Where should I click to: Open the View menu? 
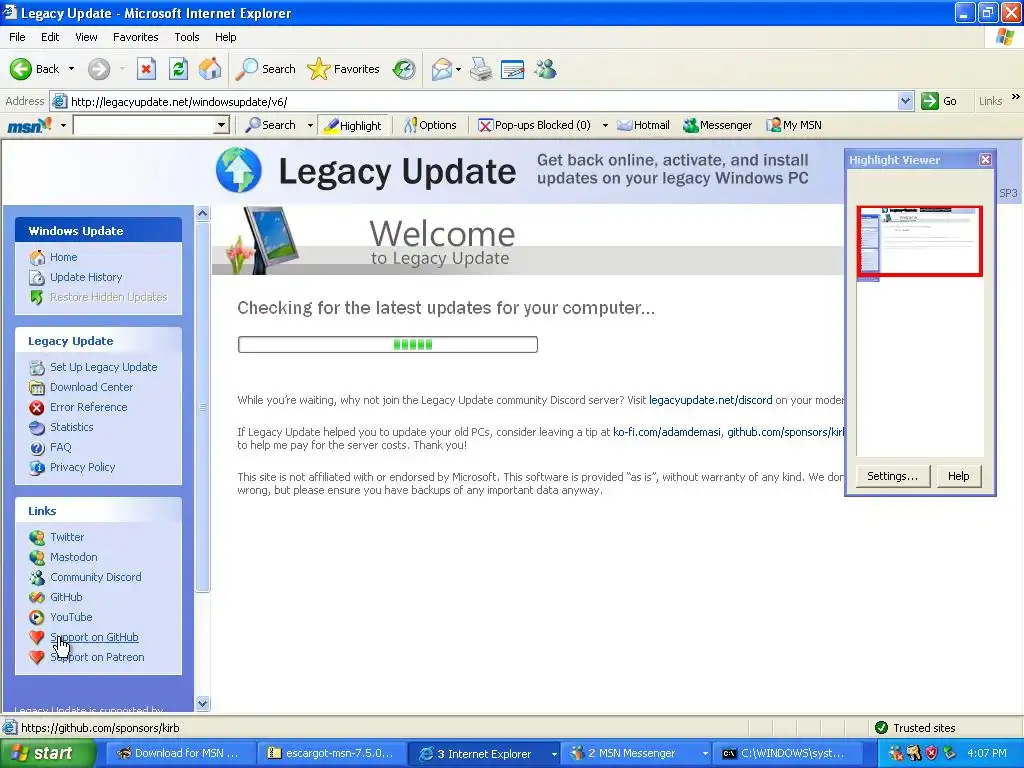(x=86, y=37)
